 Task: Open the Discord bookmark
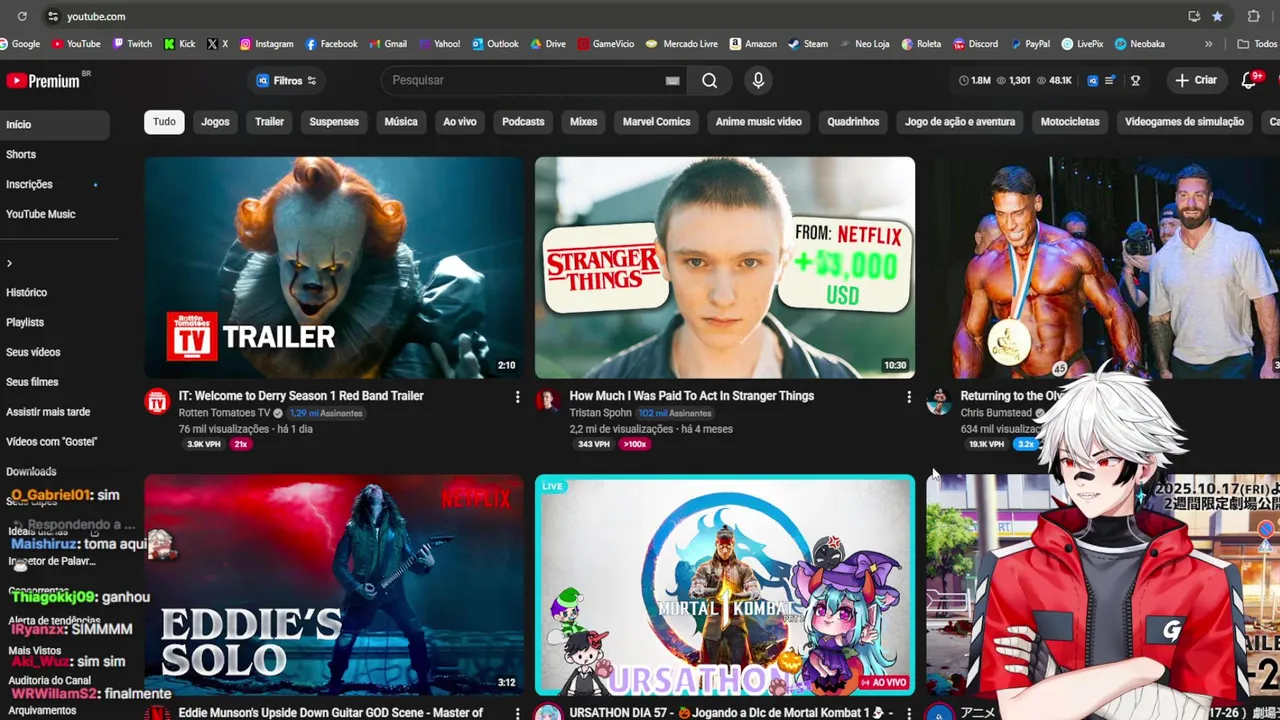point(975,44)
